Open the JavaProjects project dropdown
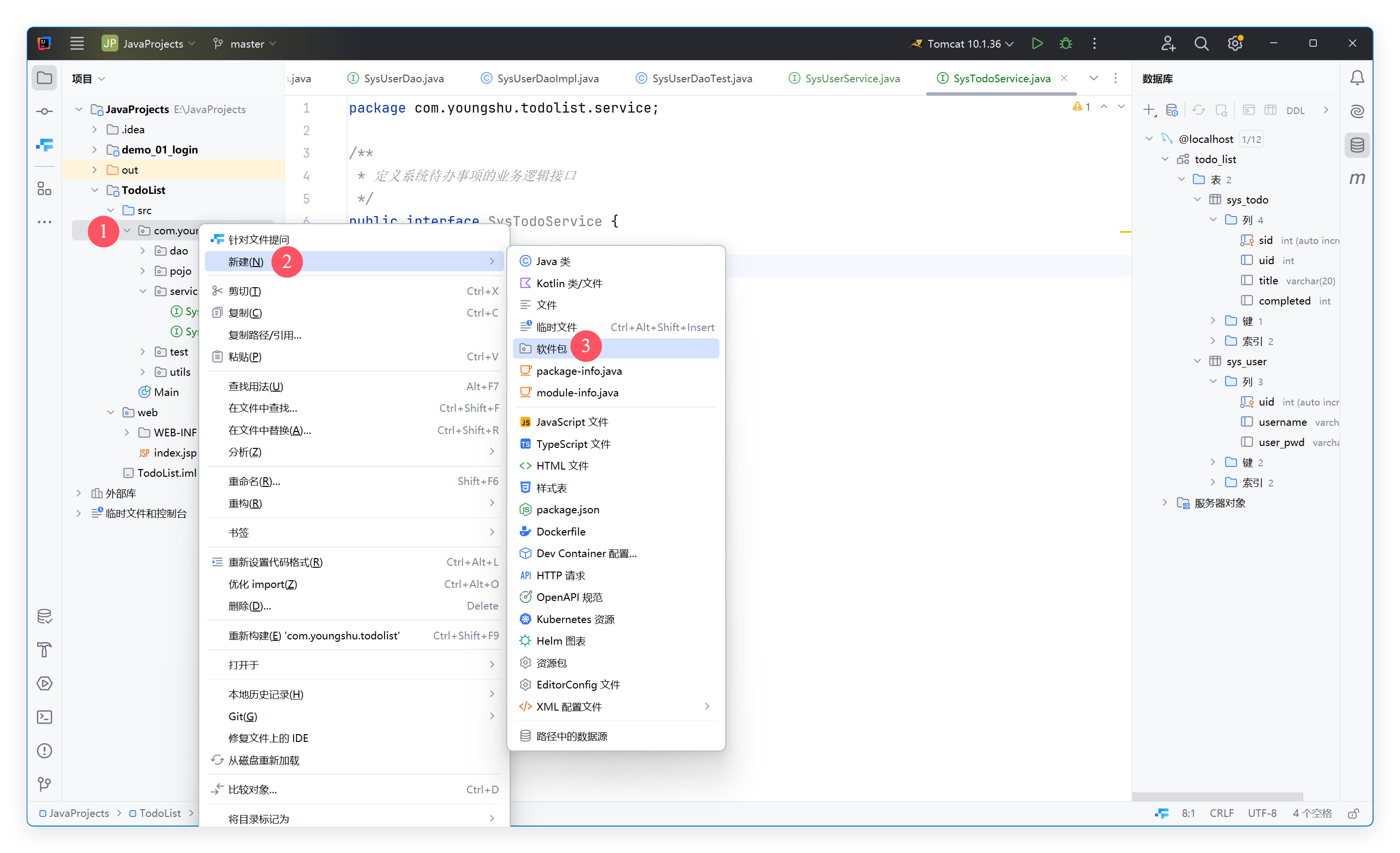Viewport: 1400px width, 853px height. 148,43
